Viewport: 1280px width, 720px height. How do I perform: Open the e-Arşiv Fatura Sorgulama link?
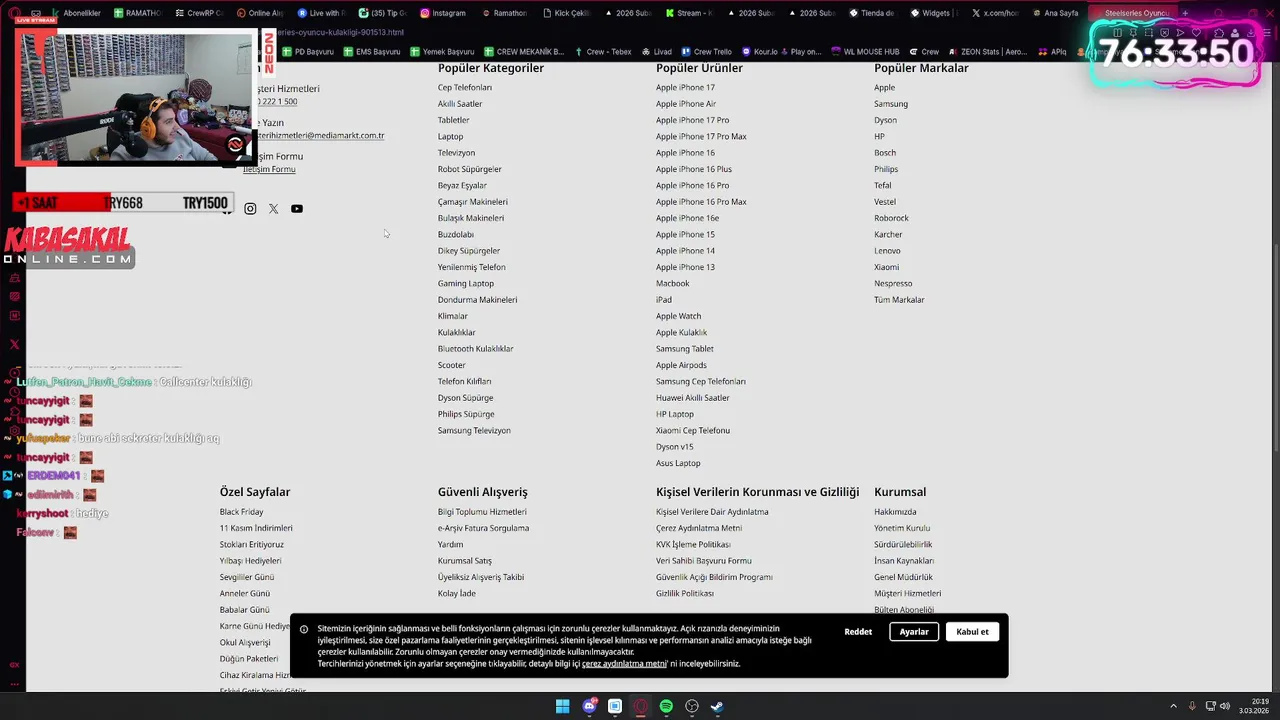pyautogui.click(x=483, y=528)
